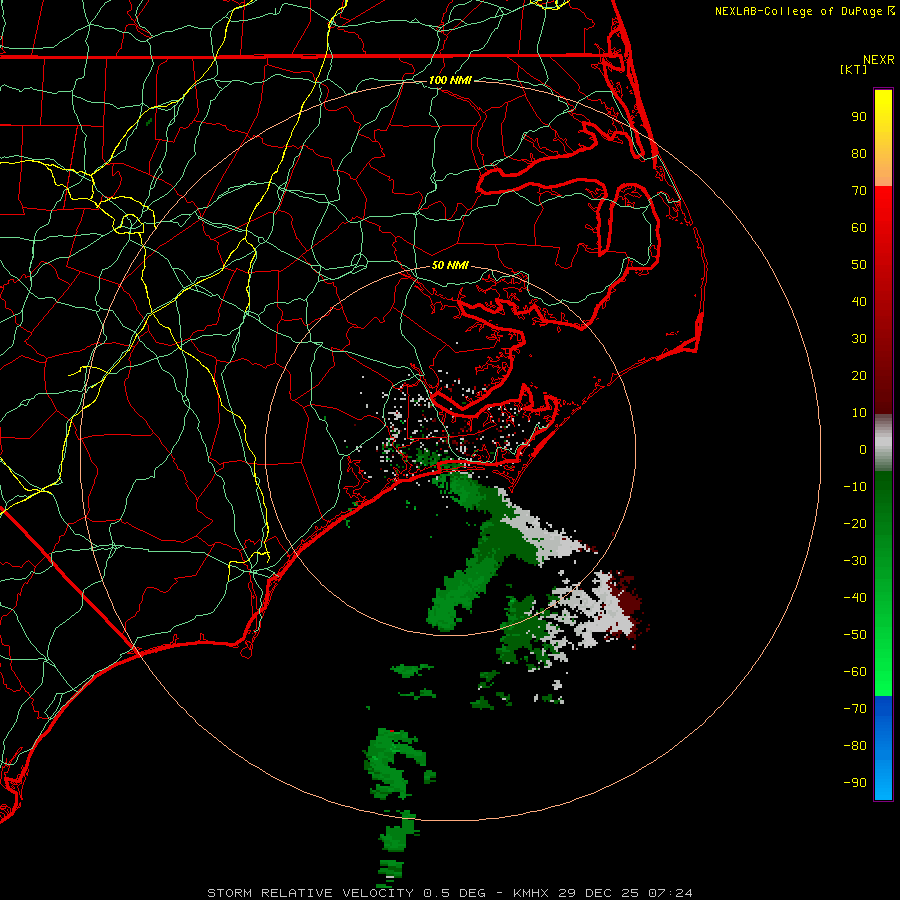900x900 pixels.
Task: Click the 07:24 timestamp in caption
Action: click(670, 893)
